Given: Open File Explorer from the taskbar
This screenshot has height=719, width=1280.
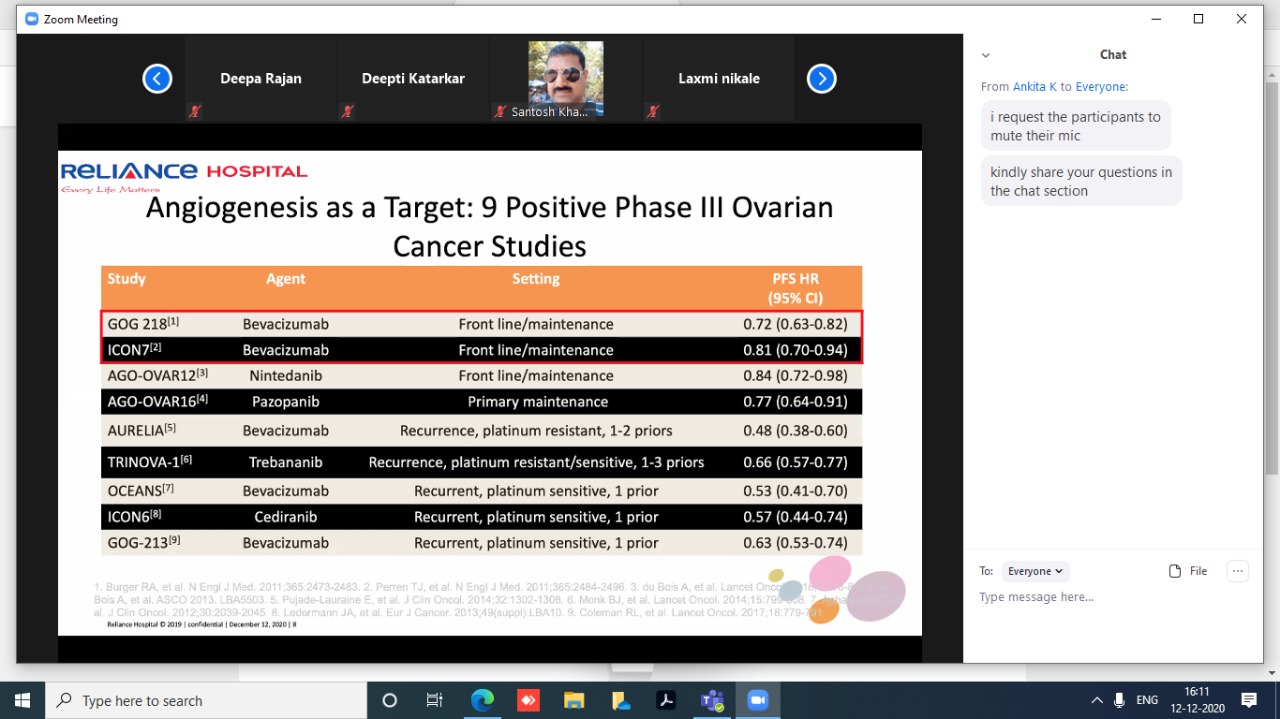Looking at the screenshot, I should [574, 700].
